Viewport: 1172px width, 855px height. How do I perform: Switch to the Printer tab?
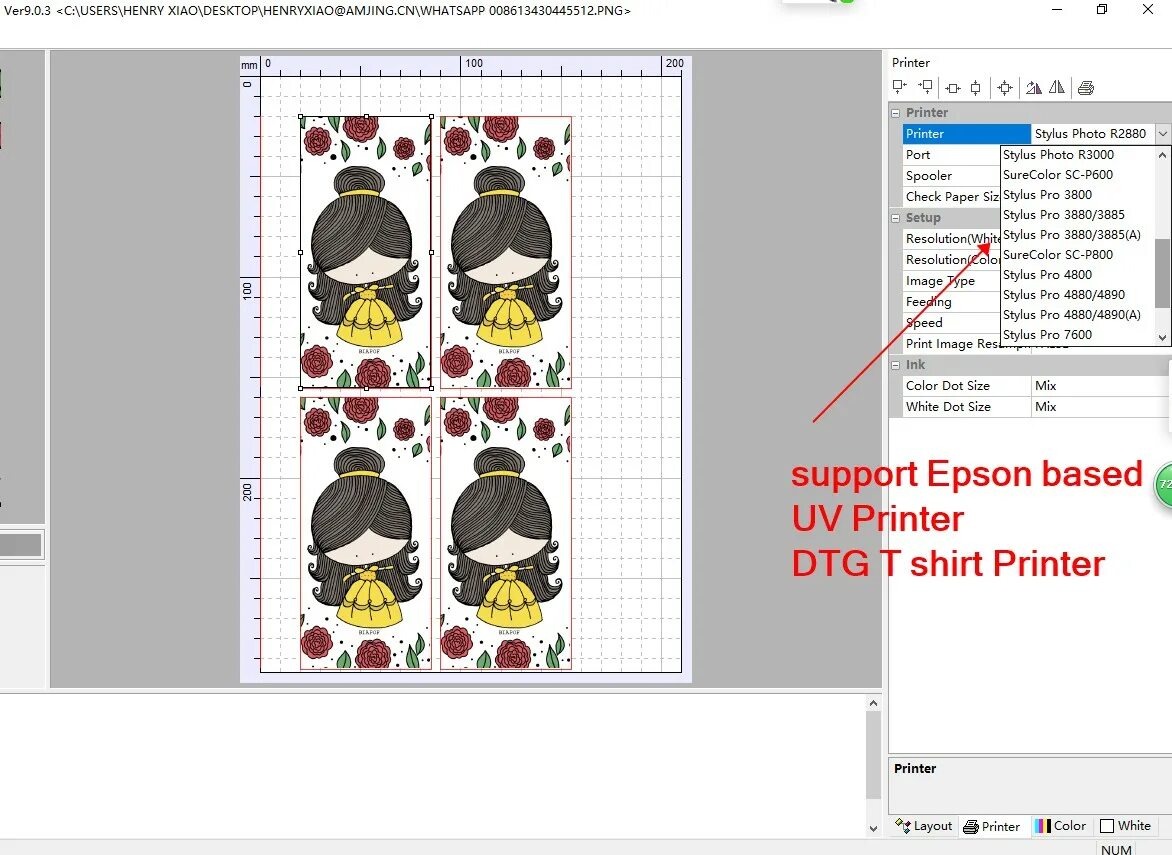(992, 826)
